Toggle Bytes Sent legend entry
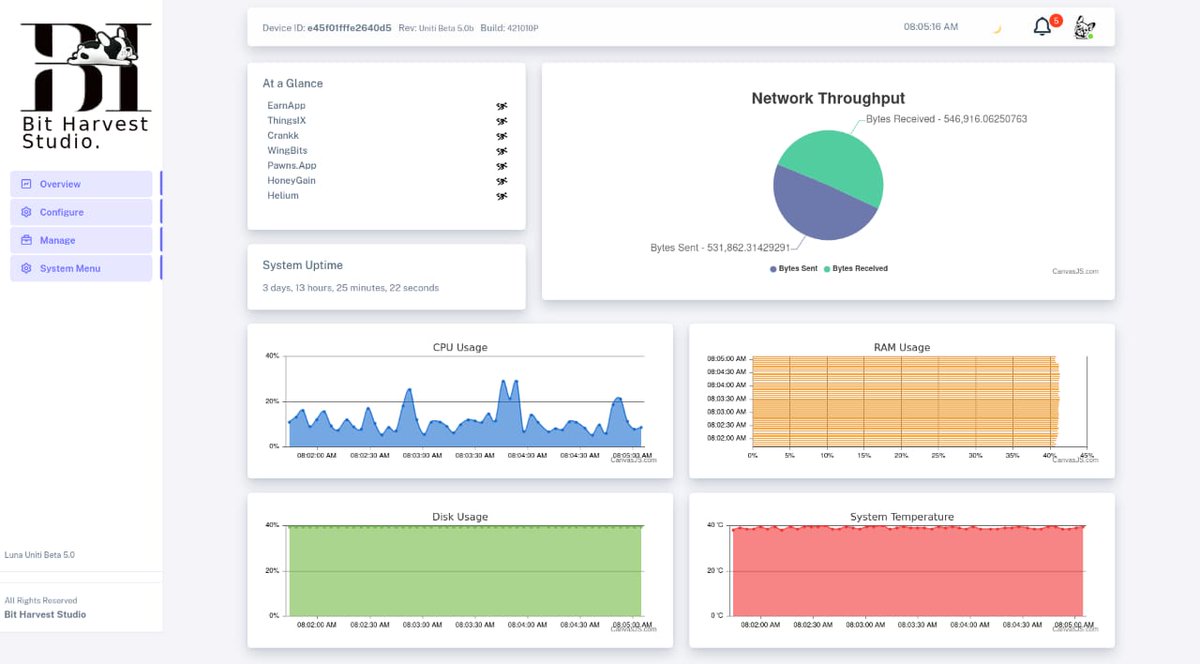The height and width of the screenshot is (664, 1200). click(793, 269)
